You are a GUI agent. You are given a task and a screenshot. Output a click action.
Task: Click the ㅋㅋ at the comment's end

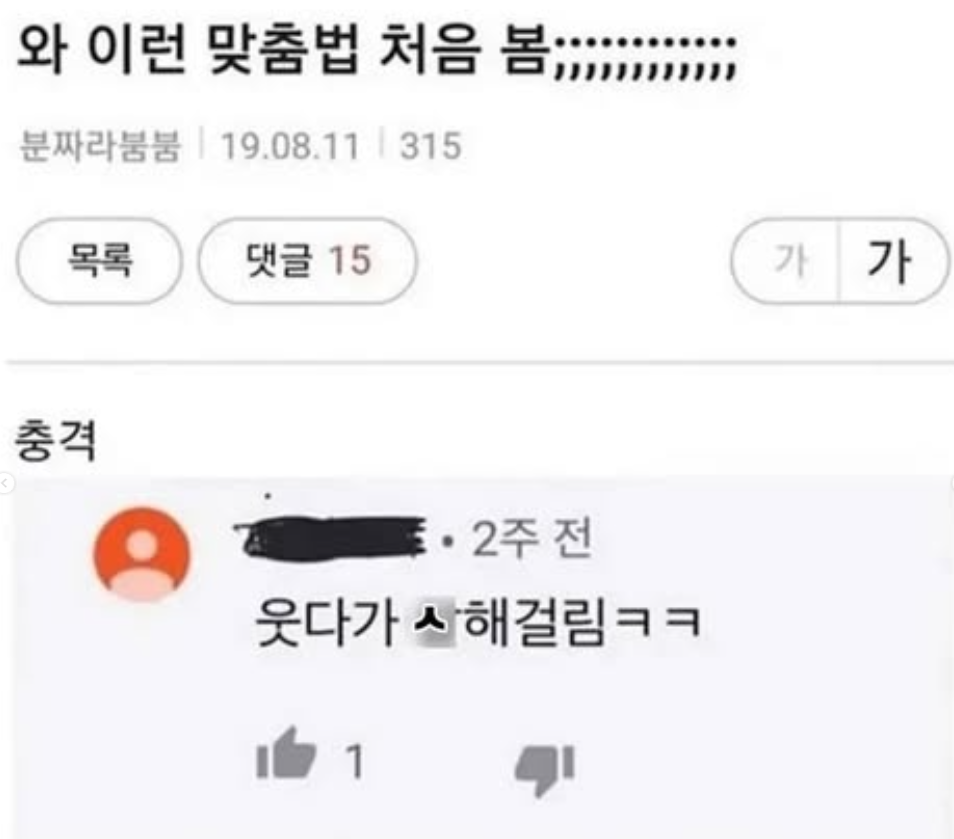pos(659,623)
